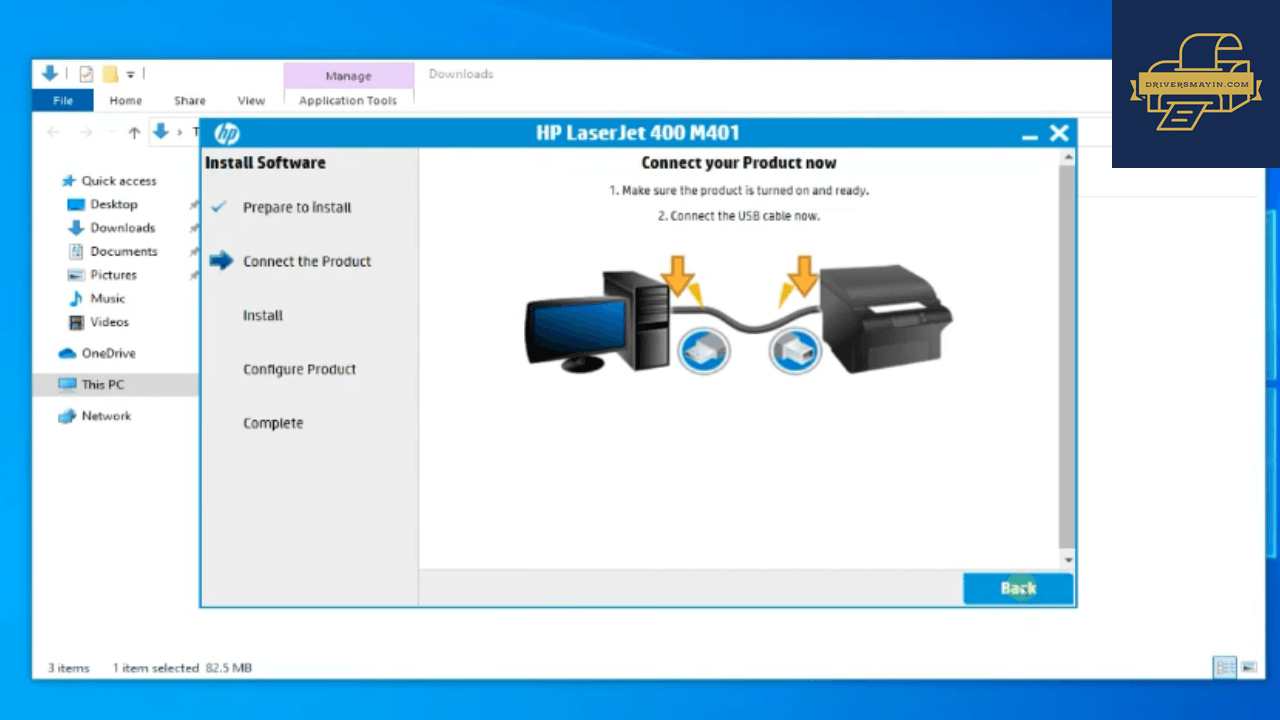
Task: Click the "Complete" step in the sidebar
Action: pos(273,424)
